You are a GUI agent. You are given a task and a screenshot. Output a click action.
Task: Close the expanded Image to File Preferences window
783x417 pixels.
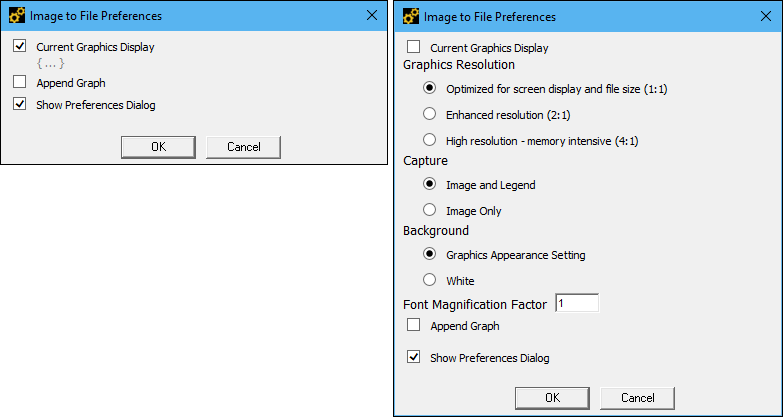click(x=765, y=16)
